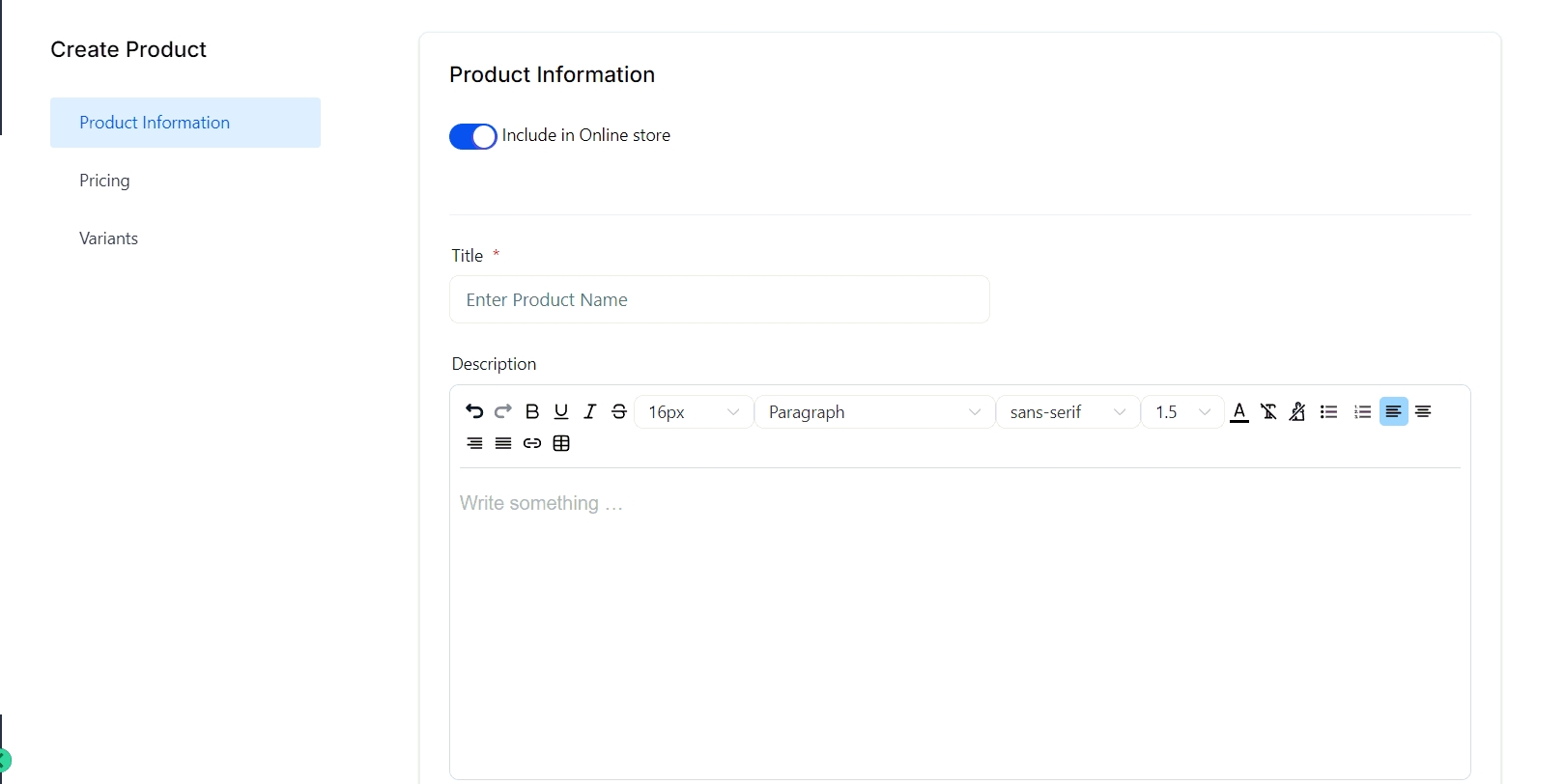The image size is (1565, 784).
Task: Open the sans-serif font family dropdown
Action: [x=1067, y=412]
